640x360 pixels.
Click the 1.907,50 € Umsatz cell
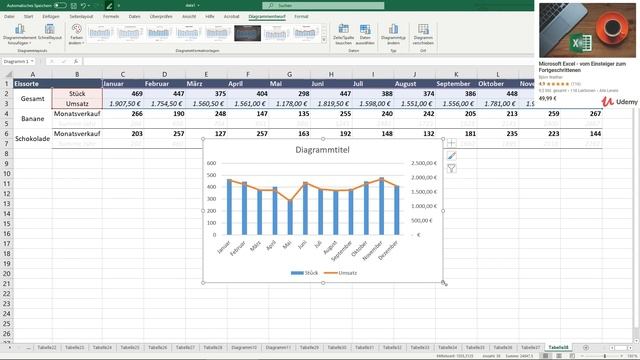tap(123, 104)
